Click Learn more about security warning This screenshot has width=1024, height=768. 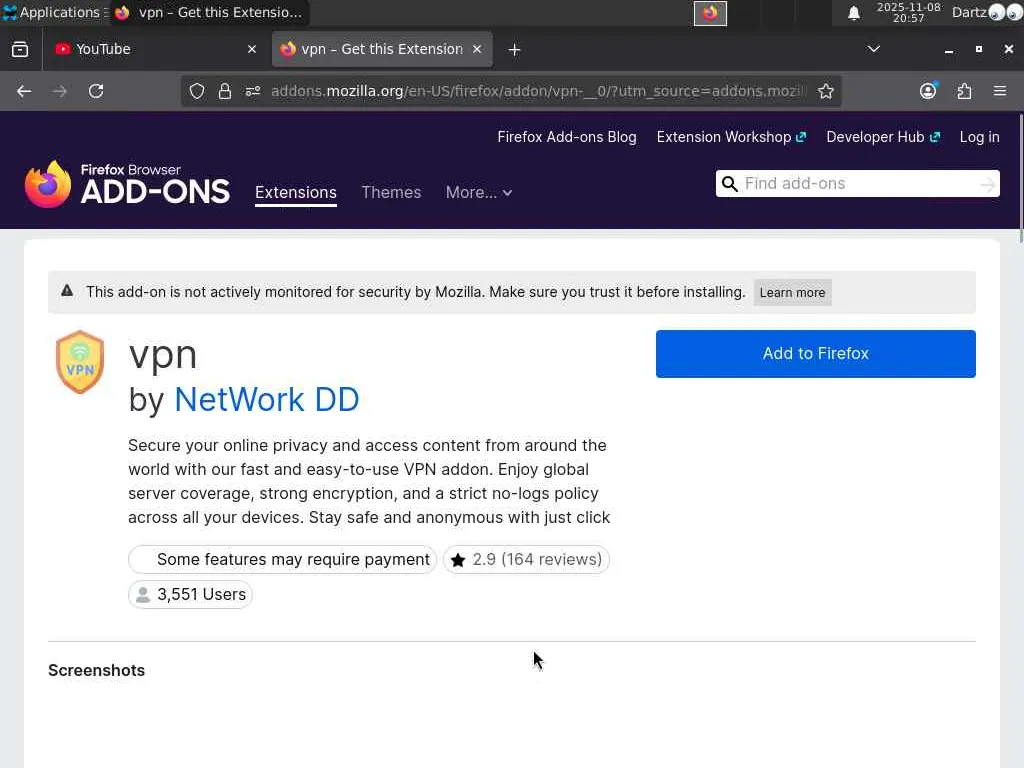coord(792,293)
